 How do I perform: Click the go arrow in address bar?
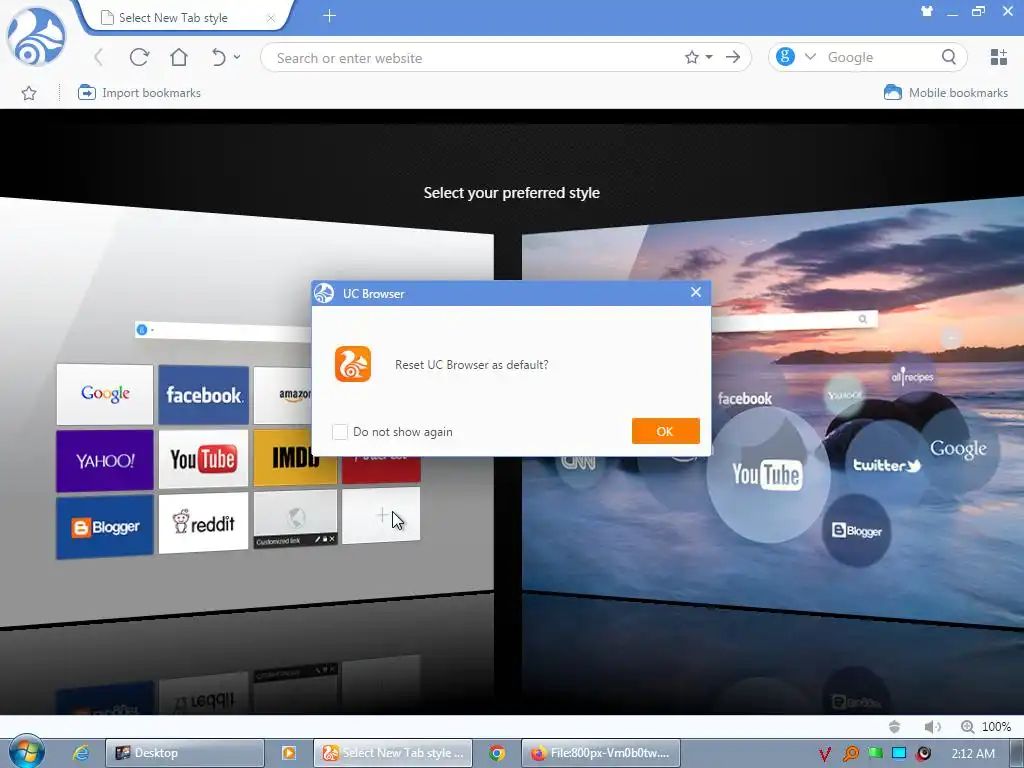(x=733, y=57)
